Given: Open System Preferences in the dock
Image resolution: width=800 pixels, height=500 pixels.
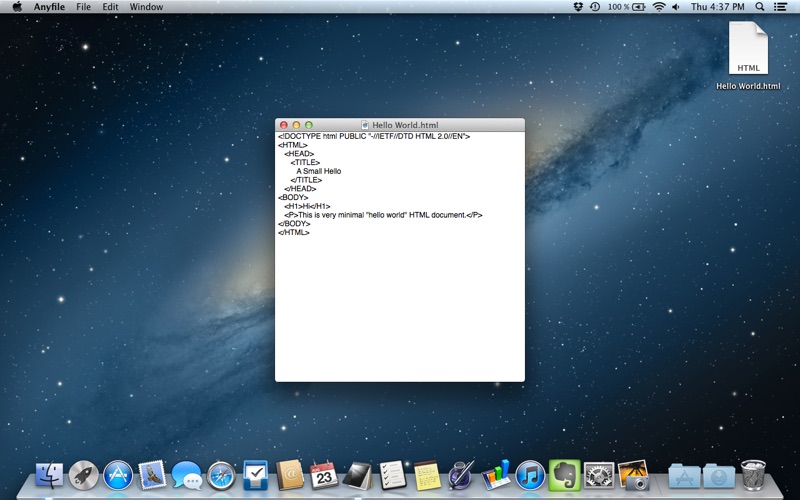Looking at the screenshot, I should (x=598, y=475).
